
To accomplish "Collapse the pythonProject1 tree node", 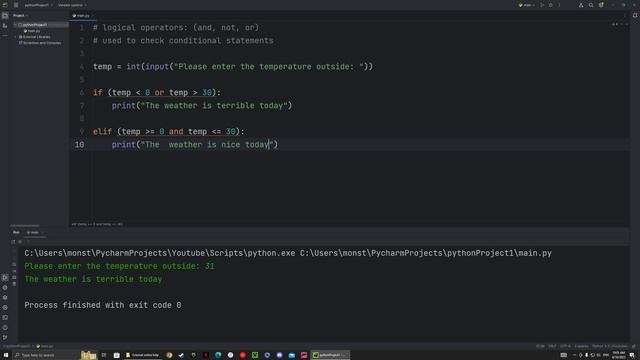I will (16, 25).
